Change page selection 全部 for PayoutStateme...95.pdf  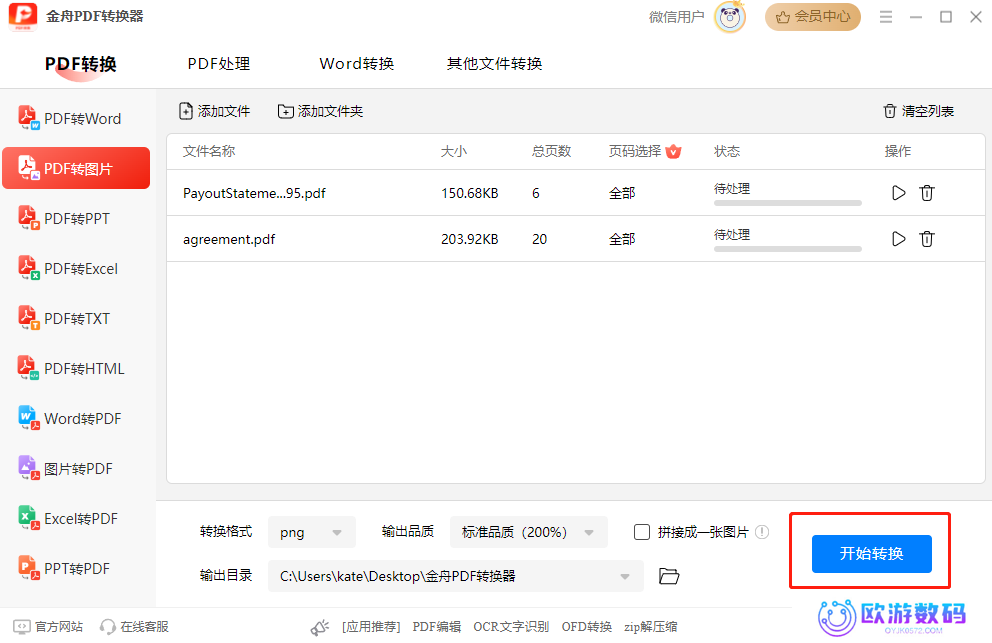[x=622, y=193]
